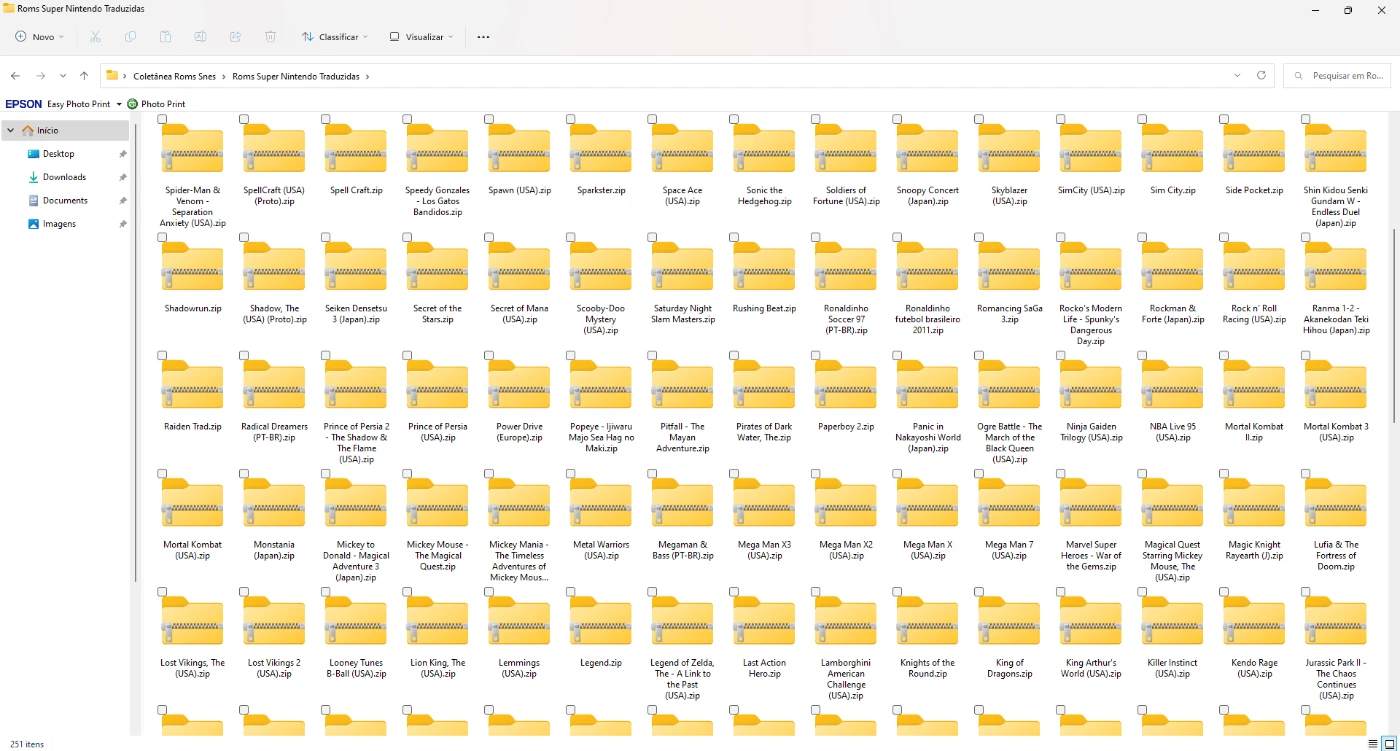Go up one folder level
Screen dimensions: 1400x751
click(x=84, y=76)
